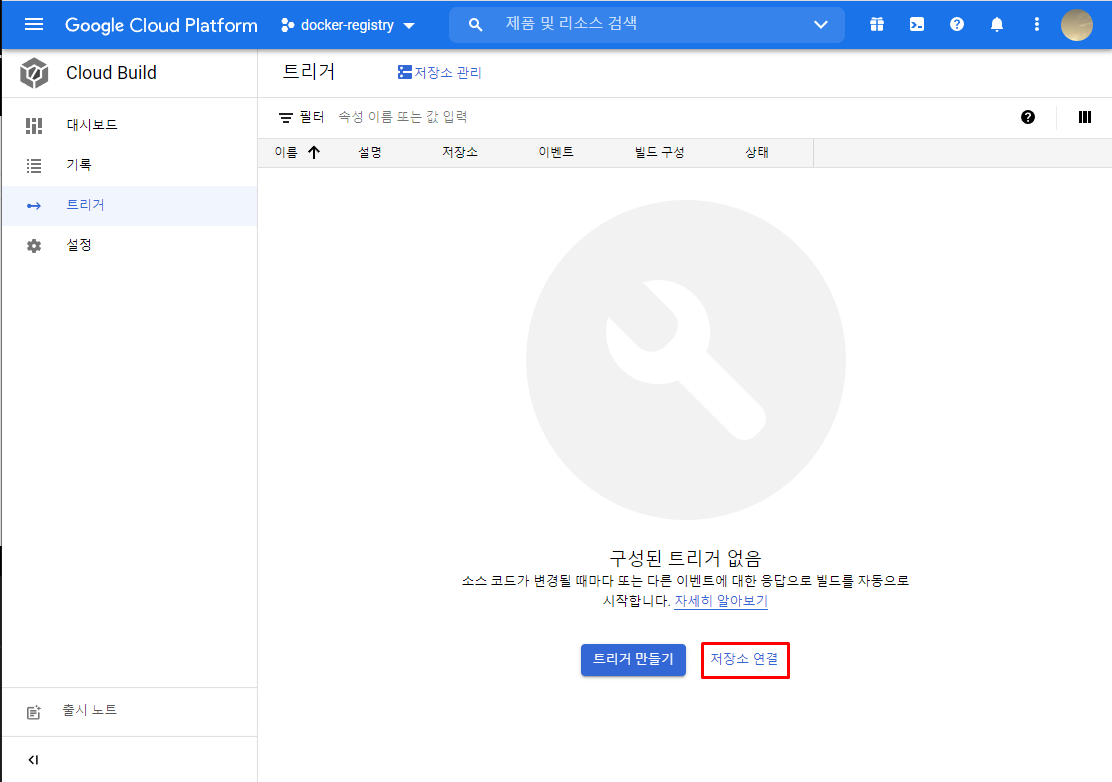
Task: Open the filter help question icon
Action: point(1028,118)
